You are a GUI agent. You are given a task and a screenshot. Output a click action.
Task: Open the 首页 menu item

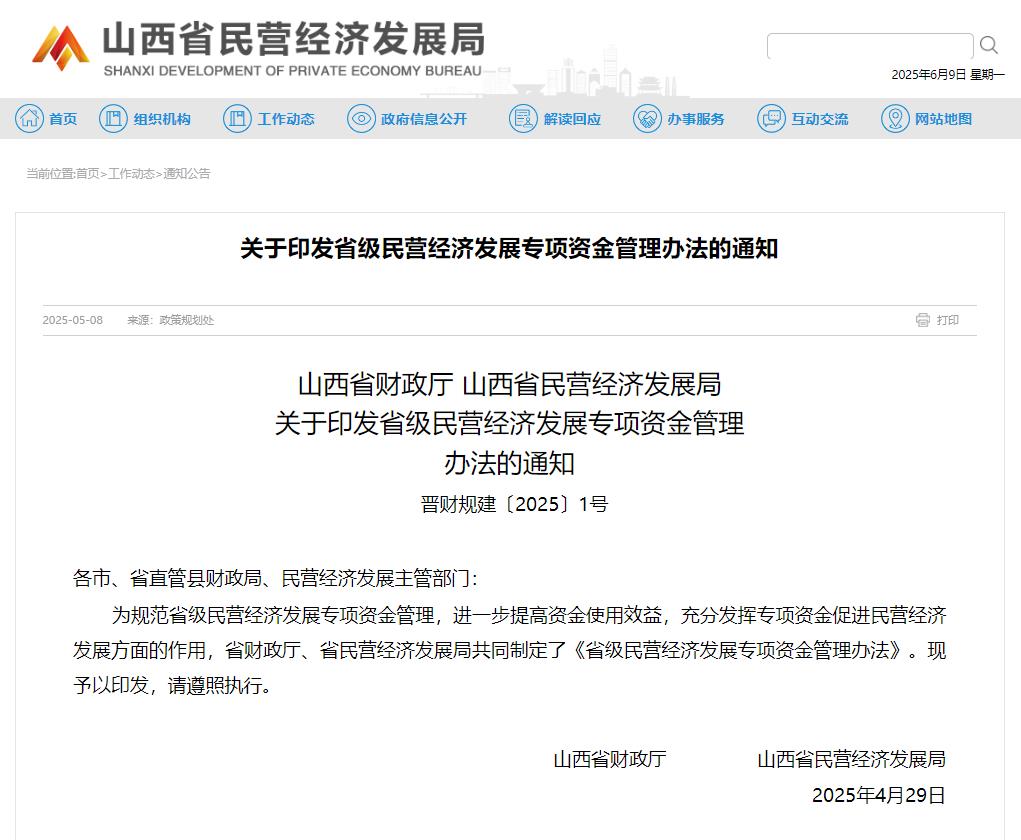(63, 119)
